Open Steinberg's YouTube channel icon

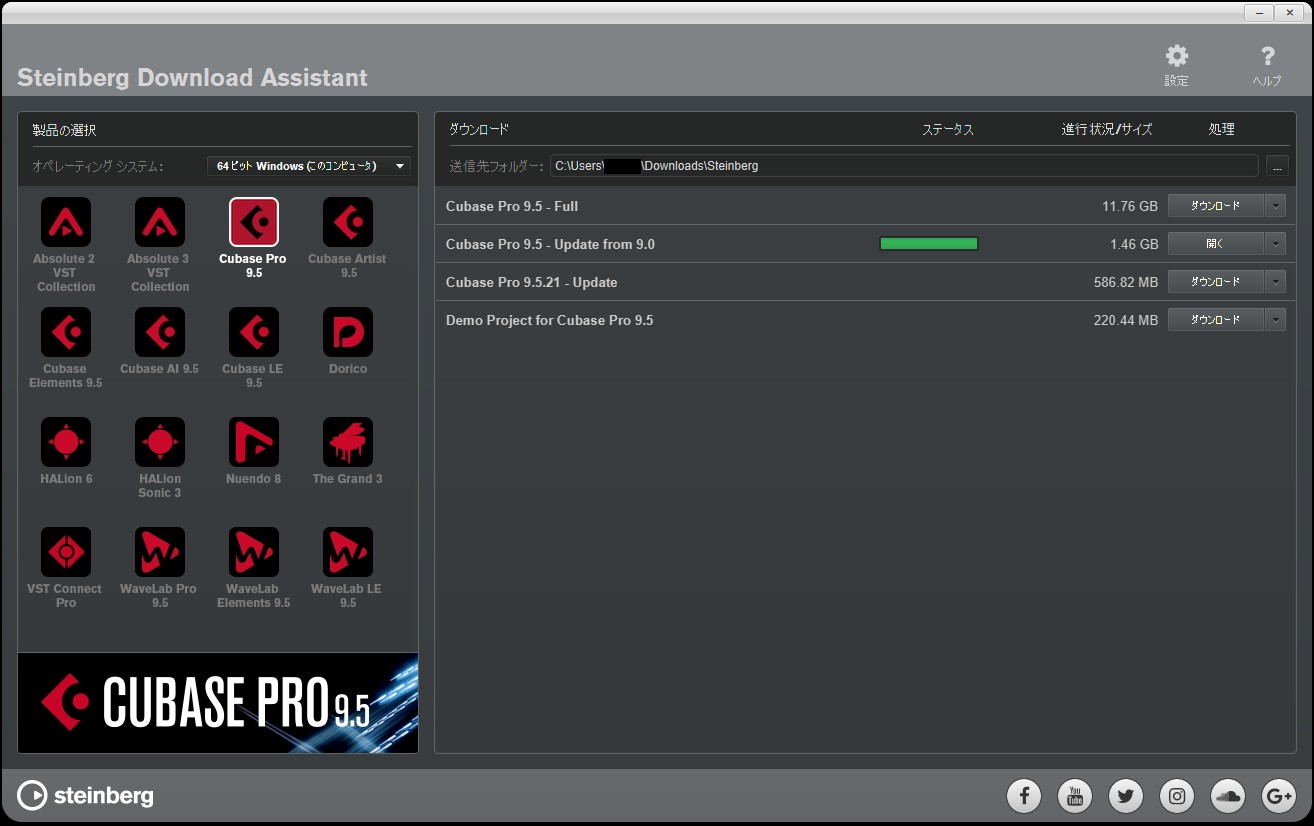click(1075, 796)
